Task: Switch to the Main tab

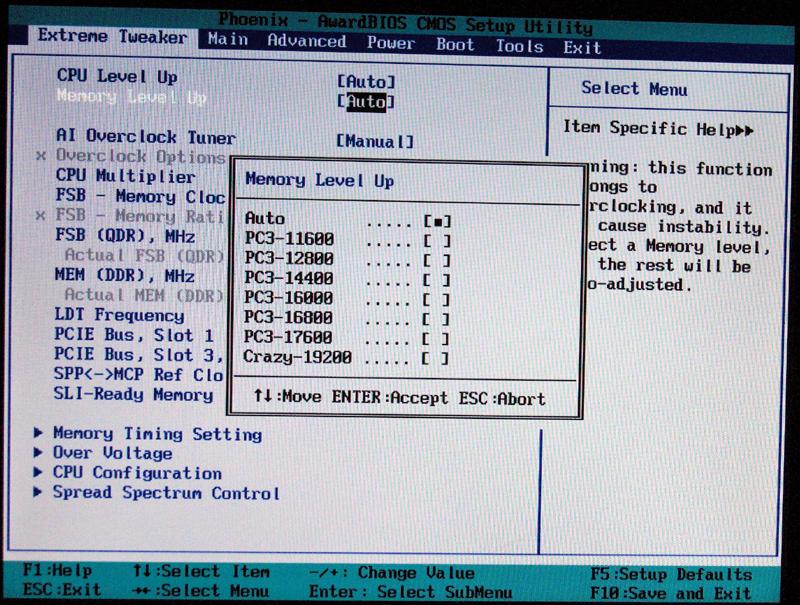Action: pyautogui.click(x=228, y=39)
